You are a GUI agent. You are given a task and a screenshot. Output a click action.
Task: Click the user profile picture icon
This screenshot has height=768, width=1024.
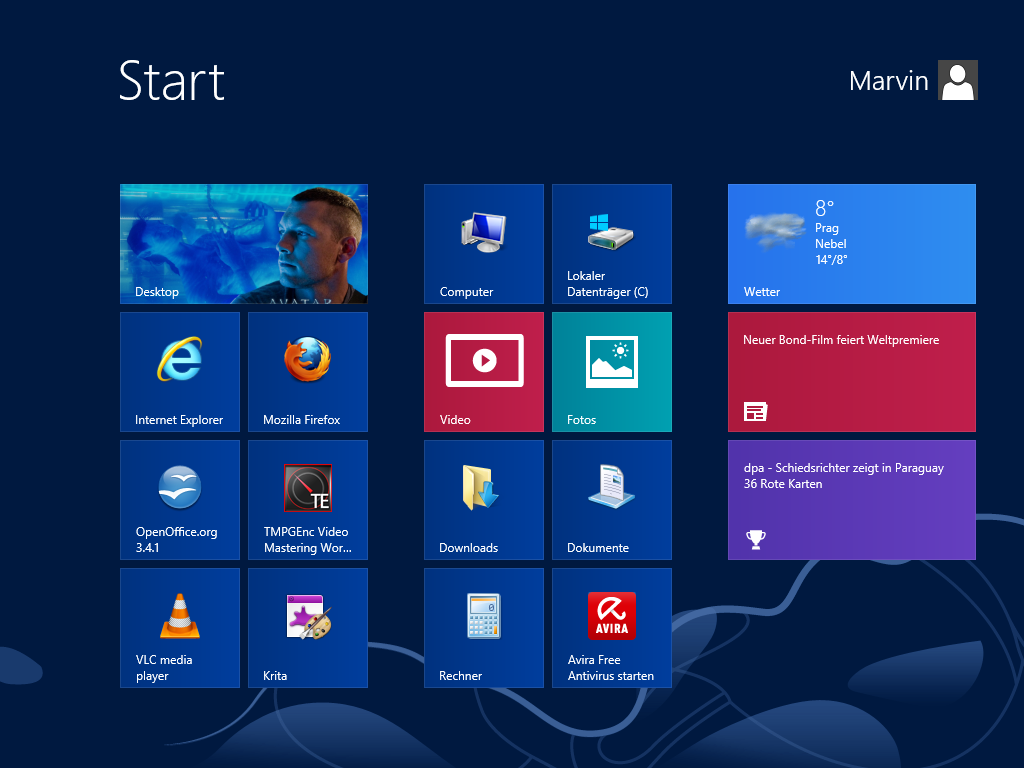(958, 80)
